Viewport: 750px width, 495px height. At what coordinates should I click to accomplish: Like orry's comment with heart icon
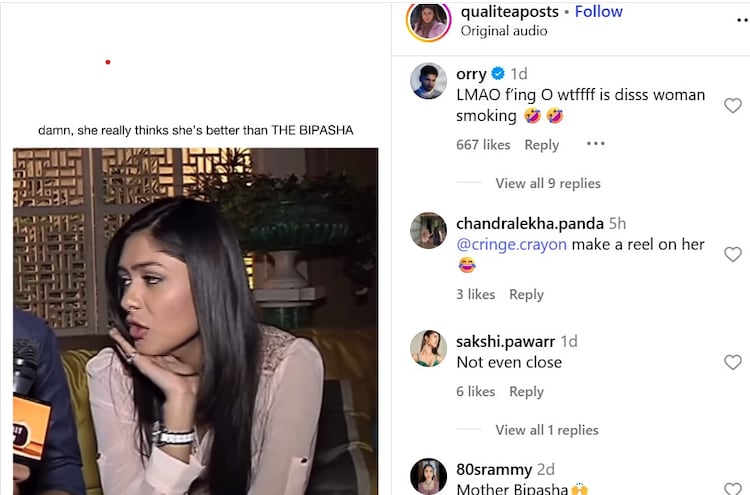pyautogui.click(x=732, y=105)
